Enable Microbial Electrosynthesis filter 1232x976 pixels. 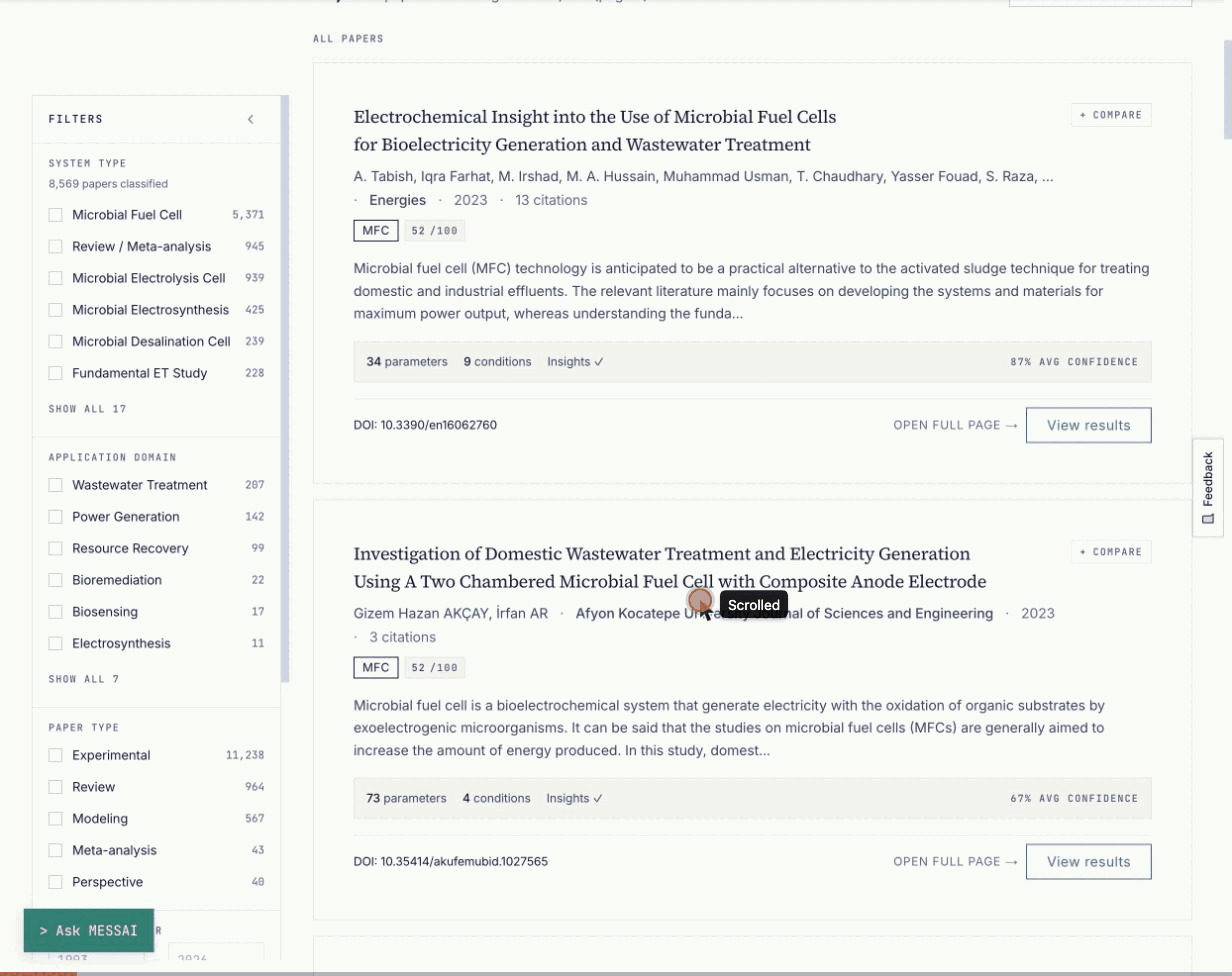tap(55, 310)
